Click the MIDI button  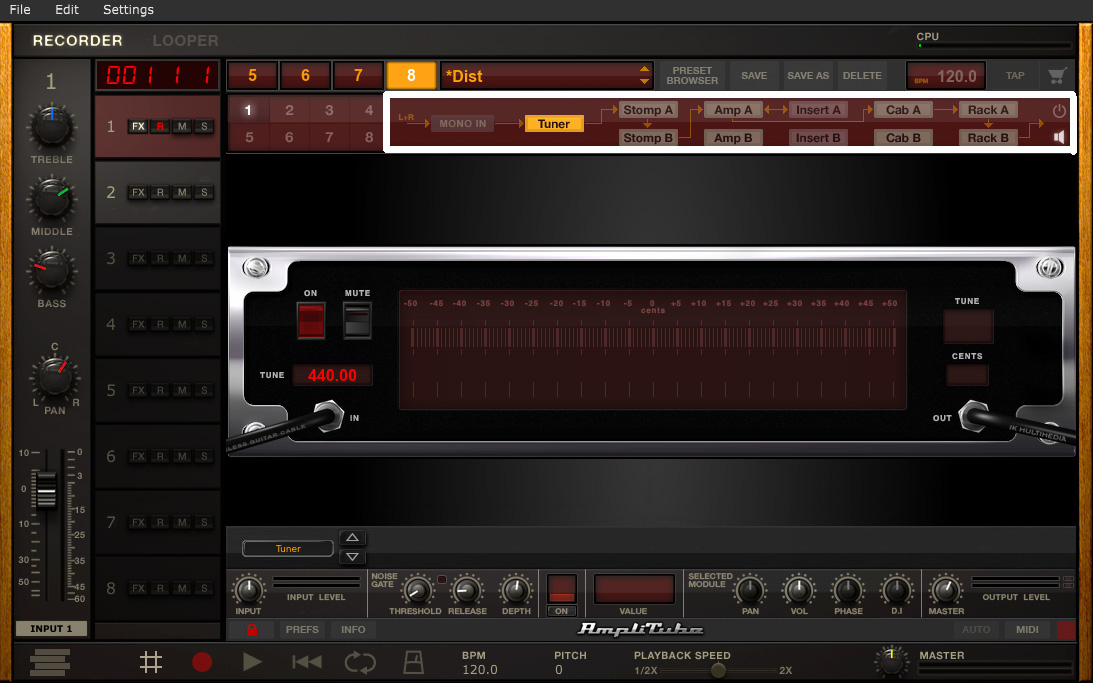pos(1027,629)
